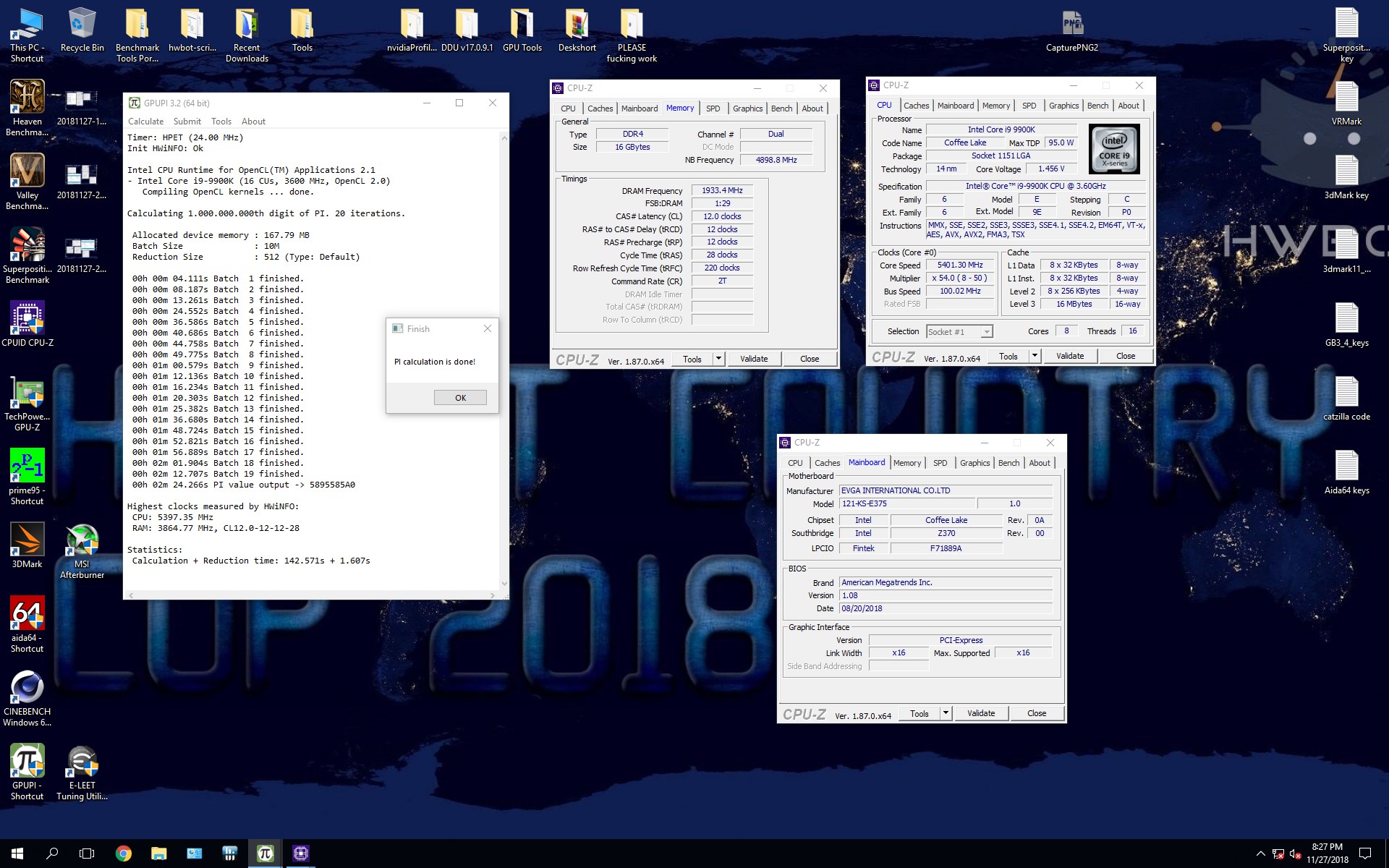The width and height of the screenshot is (1389, 868).
Task: Switch to Bench tab in Memory CPU-Z window
Action: click(781, 109)
